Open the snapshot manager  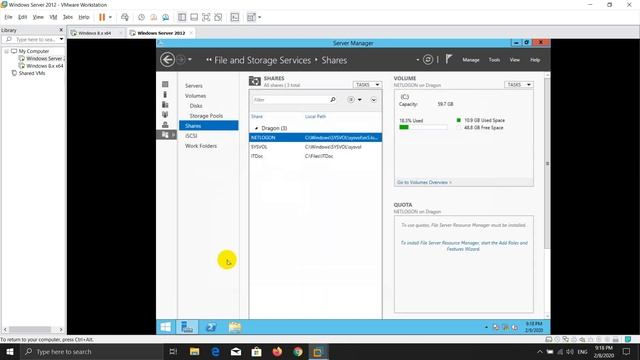click(x=166, y=17)
